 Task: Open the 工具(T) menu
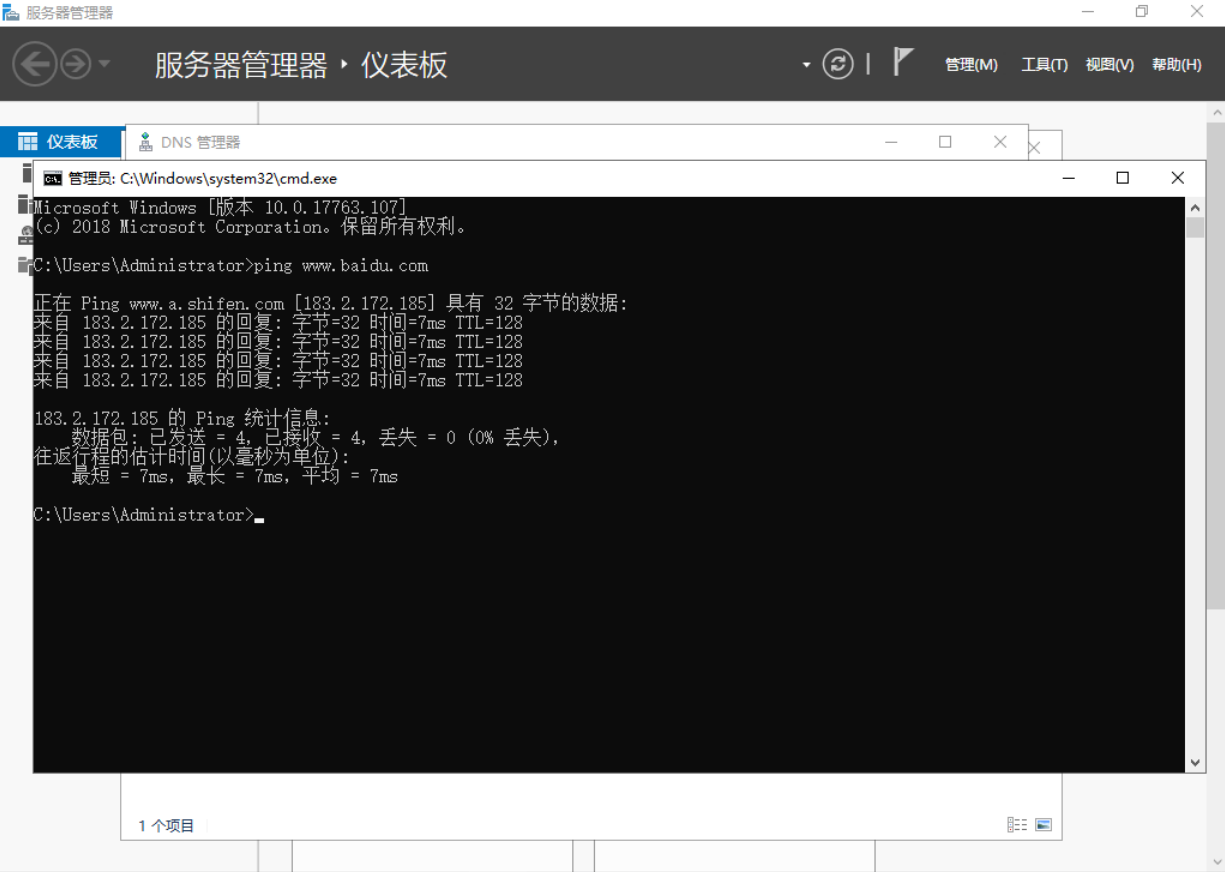(x=1044, y=63)
